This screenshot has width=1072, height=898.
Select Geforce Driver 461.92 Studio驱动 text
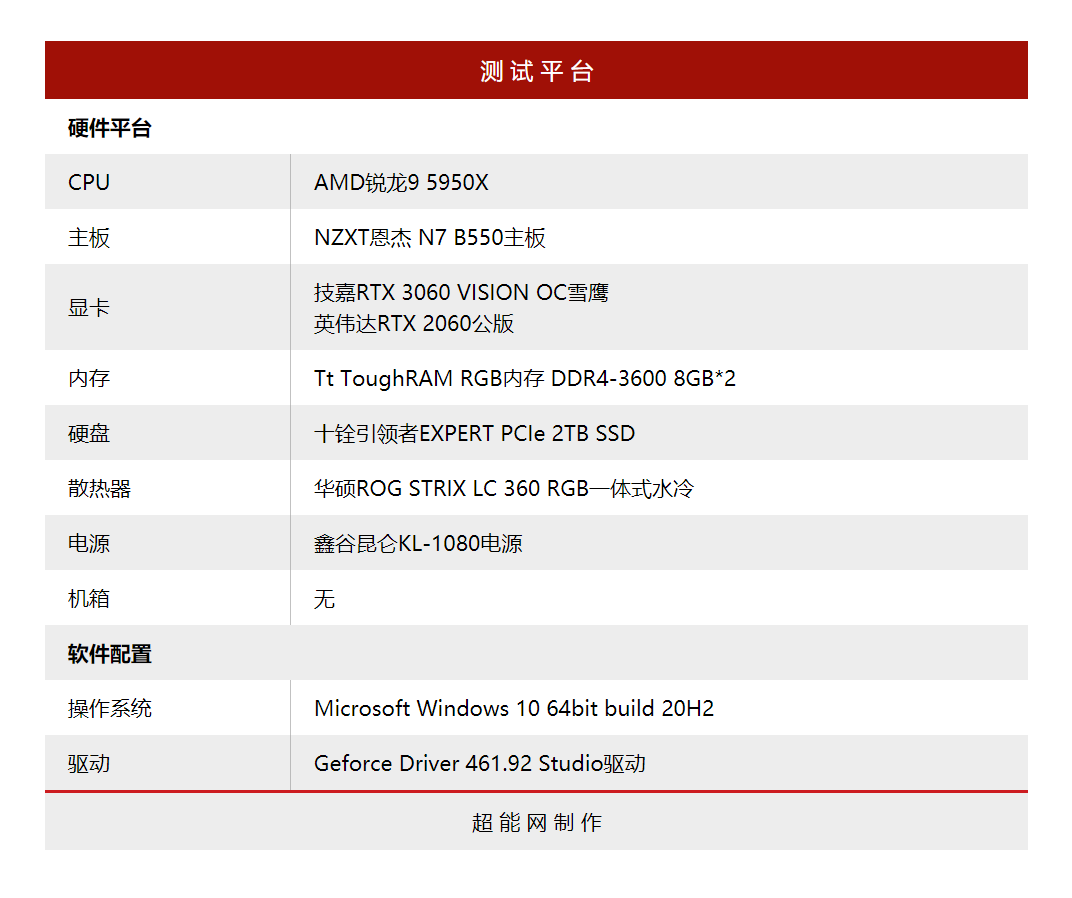coord(479,763)
